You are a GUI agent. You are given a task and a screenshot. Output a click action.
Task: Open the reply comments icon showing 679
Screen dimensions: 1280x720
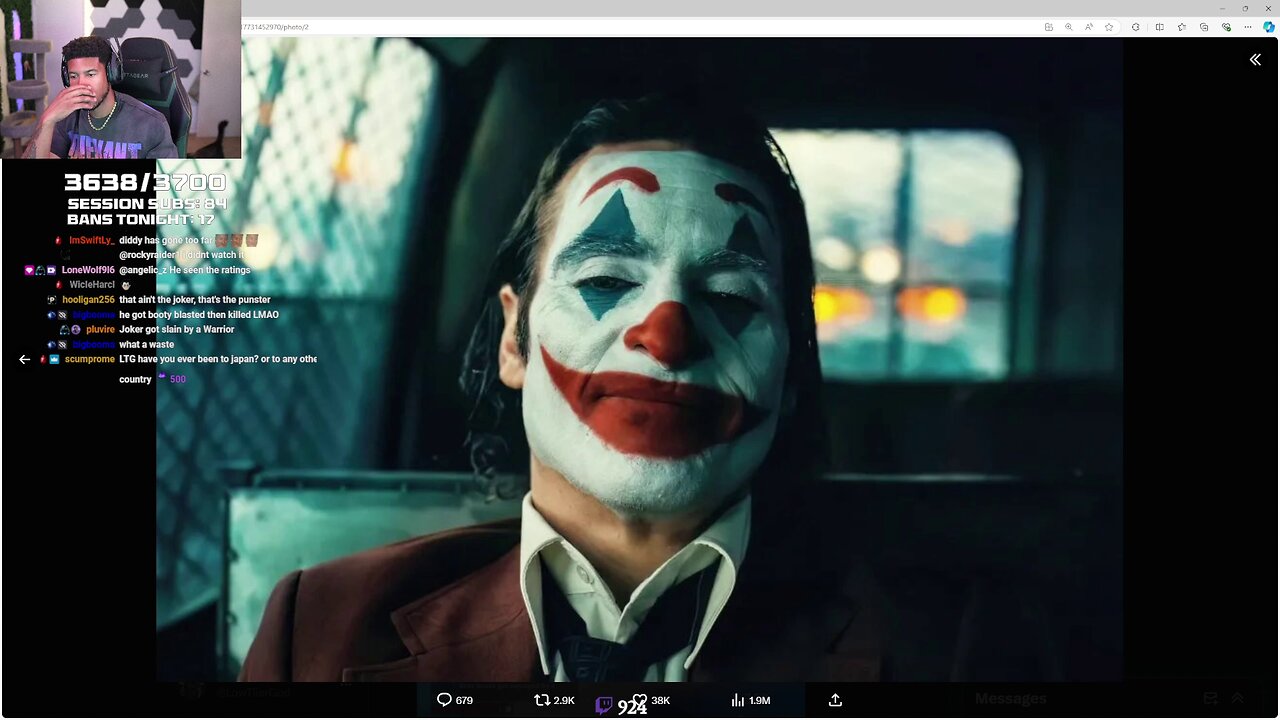click(455, 700)
